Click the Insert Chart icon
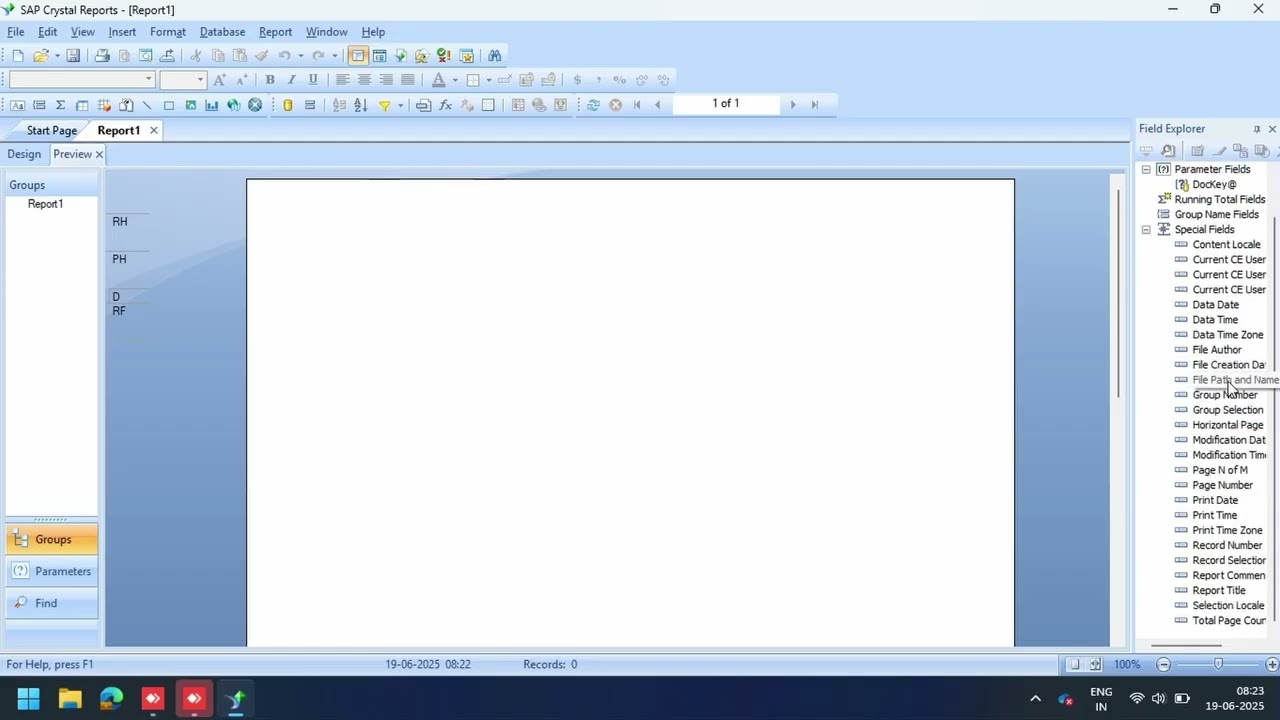This screenshot has width=1280, height=720. coord(212,105)
